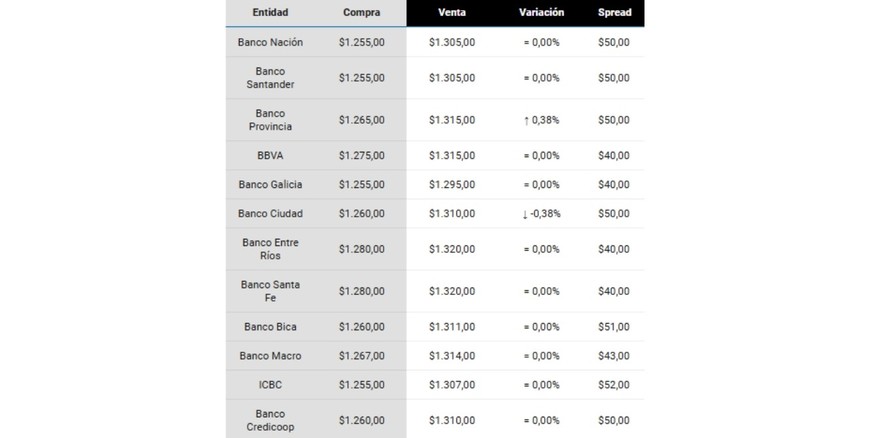Click the Banco Santander entity cell
Viewport: 870px width, 438px height.
270,78
